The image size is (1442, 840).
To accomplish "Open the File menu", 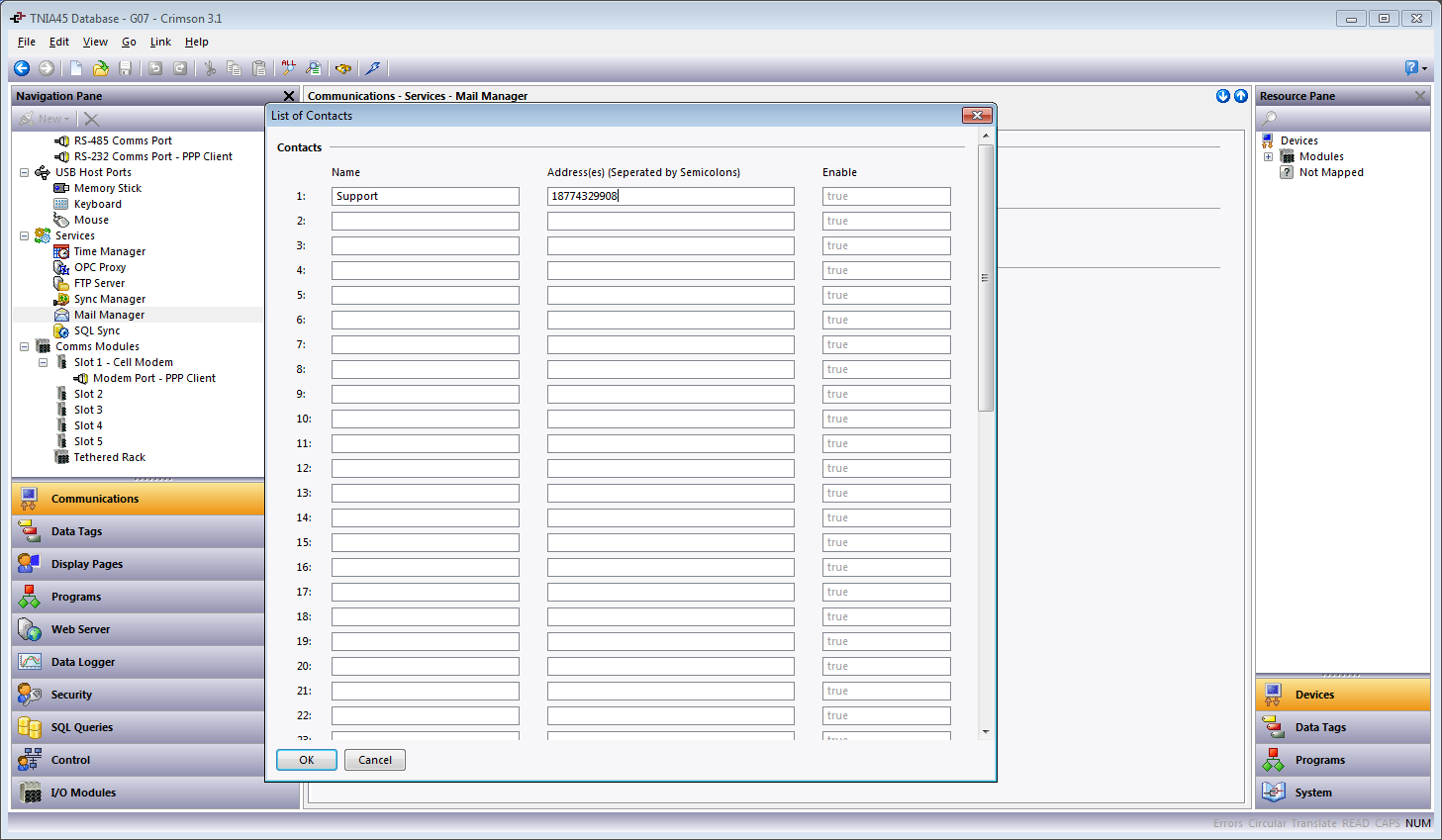I will [x=27, y=42].
